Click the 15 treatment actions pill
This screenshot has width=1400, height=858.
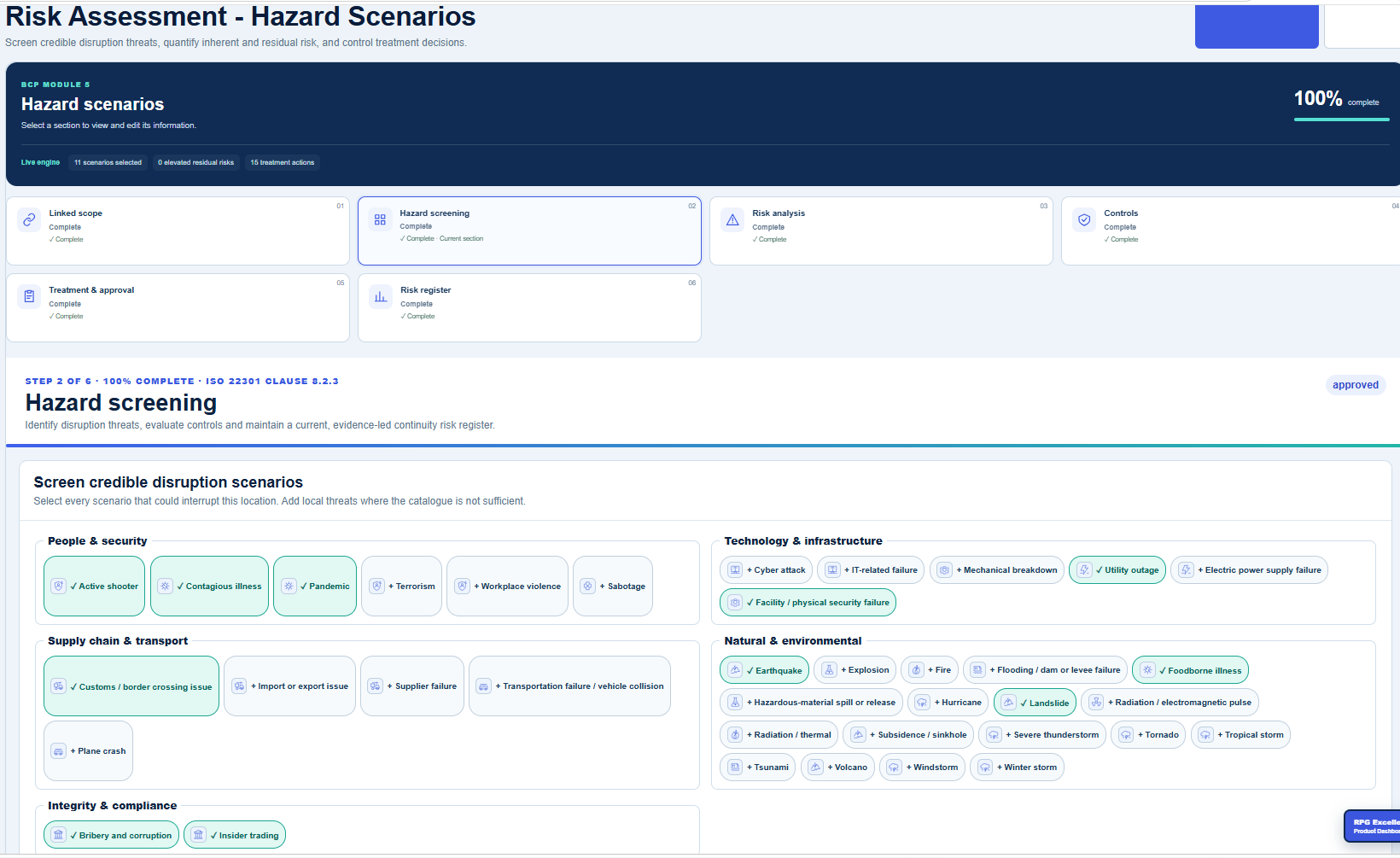point(283,162)
